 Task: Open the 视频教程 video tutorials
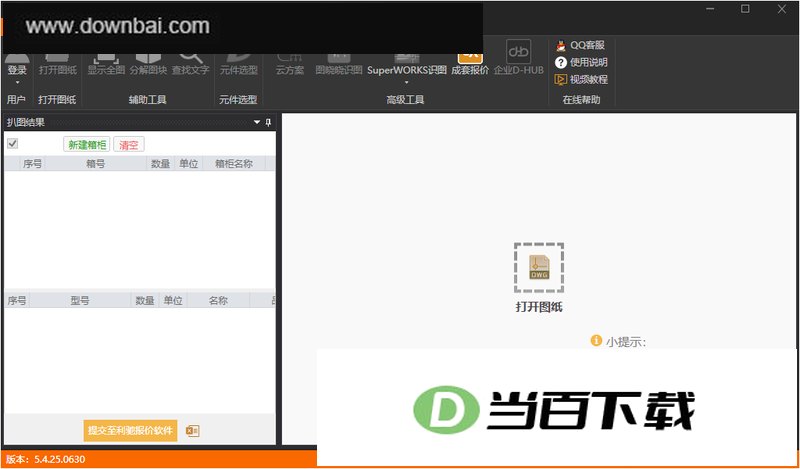tap(581, 80)
